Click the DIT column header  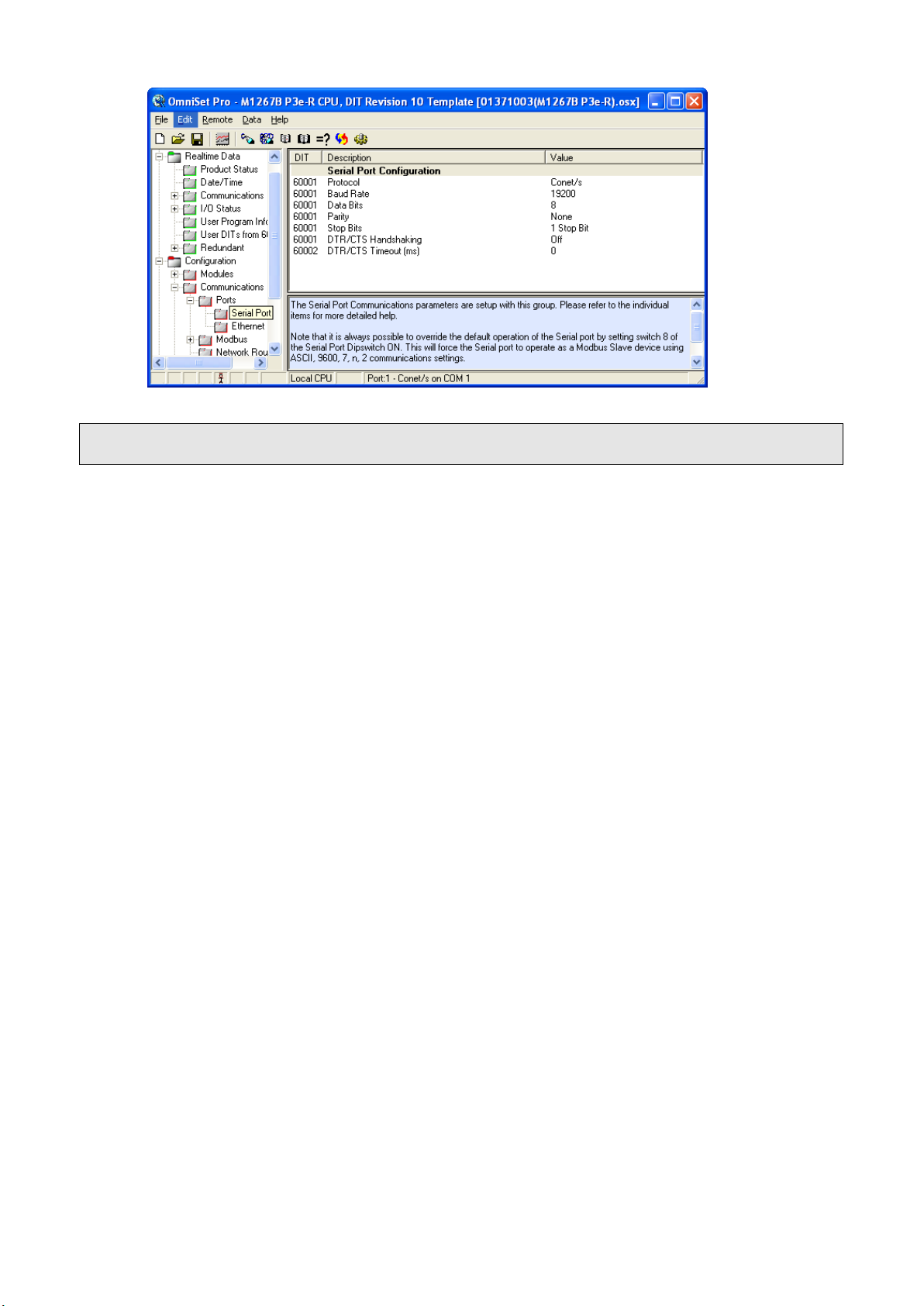coord(305,157)
